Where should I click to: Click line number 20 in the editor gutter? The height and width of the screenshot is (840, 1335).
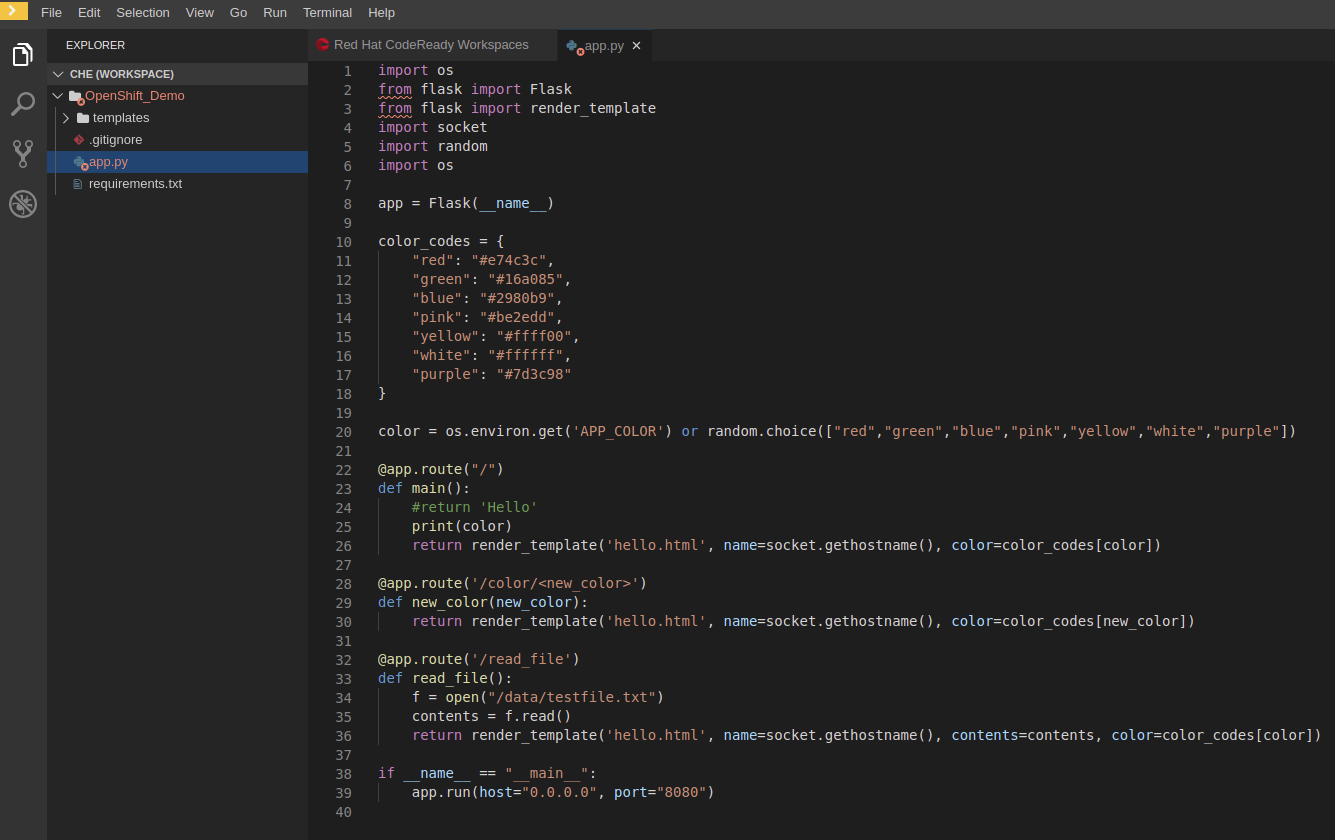(x=343, y=431)
